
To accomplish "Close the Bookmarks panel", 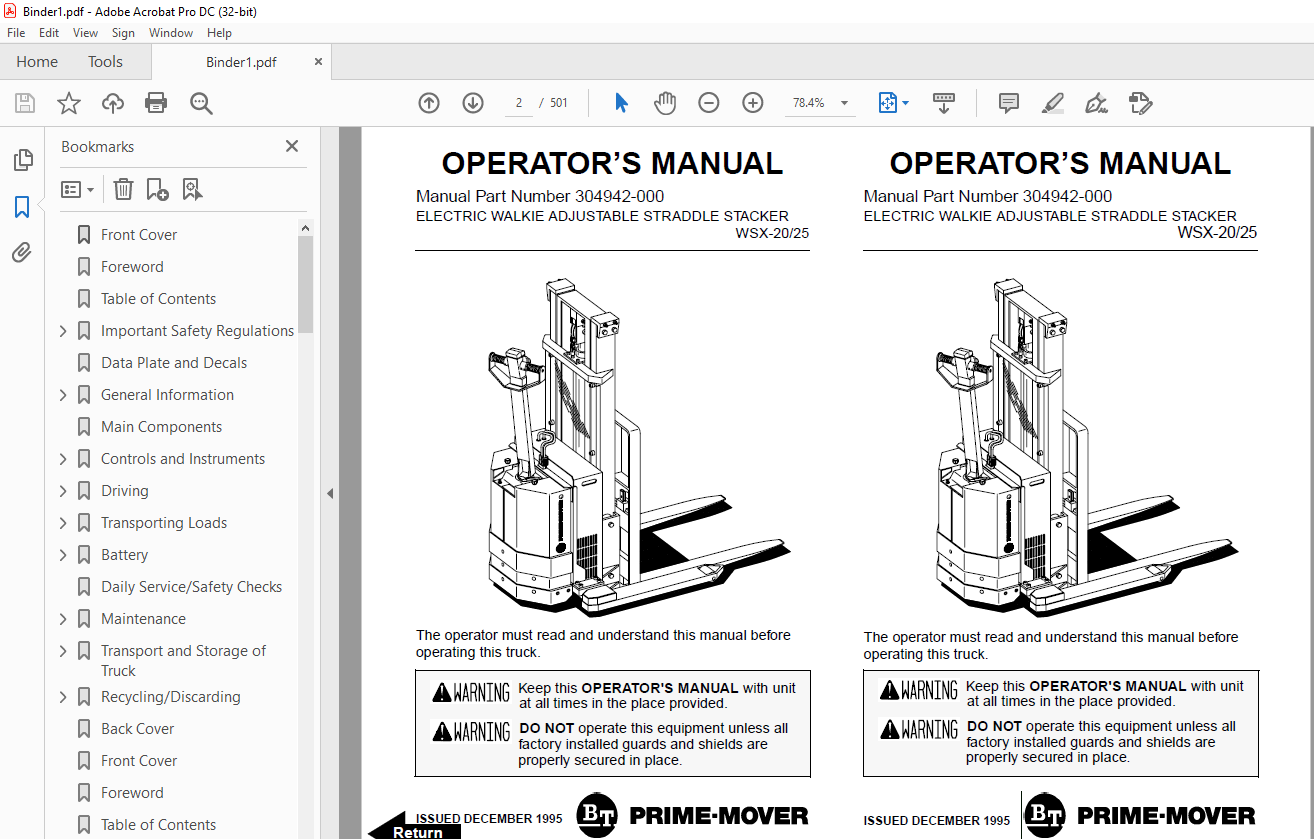I will 292,146.
